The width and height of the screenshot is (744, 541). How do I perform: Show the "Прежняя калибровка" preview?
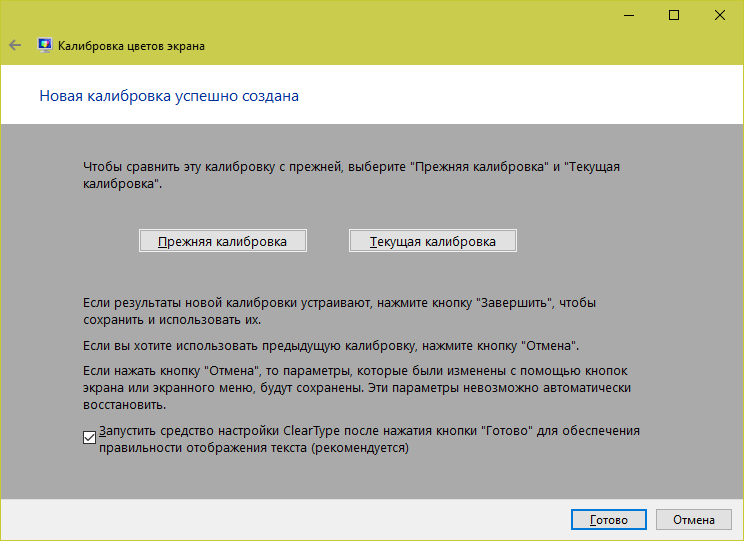(222, 241)
